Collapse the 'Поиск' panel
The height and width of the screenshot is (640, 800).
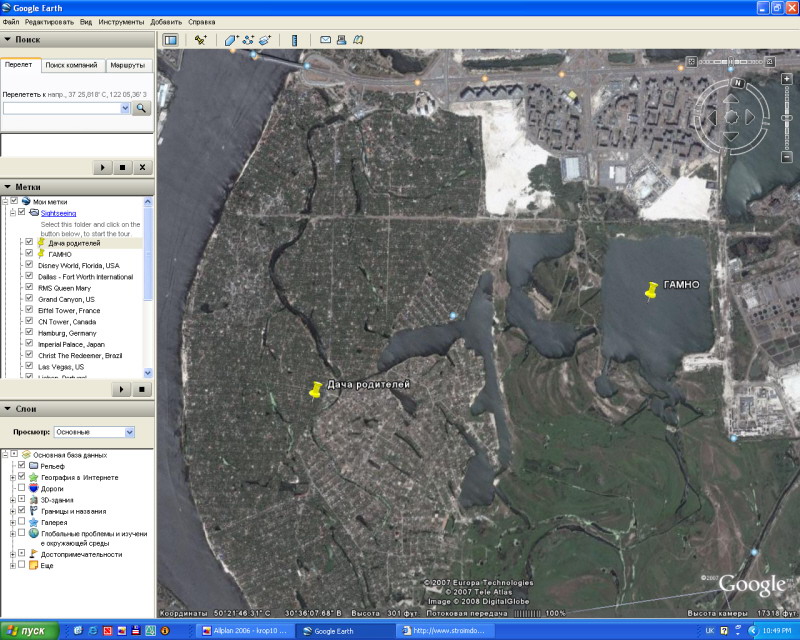(x=8, y=39)
